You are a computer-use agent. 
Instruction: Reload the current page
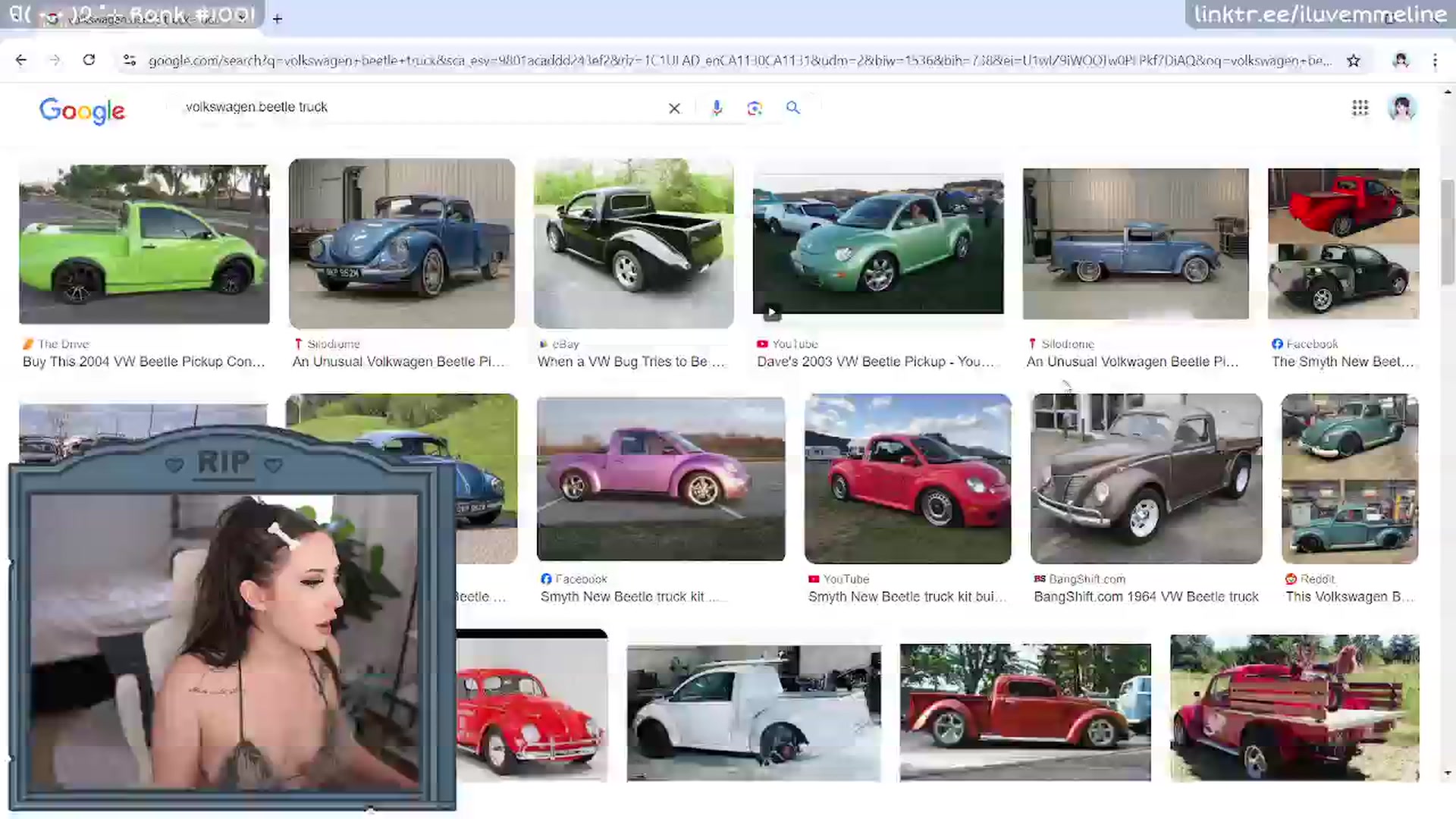point(89,60)
